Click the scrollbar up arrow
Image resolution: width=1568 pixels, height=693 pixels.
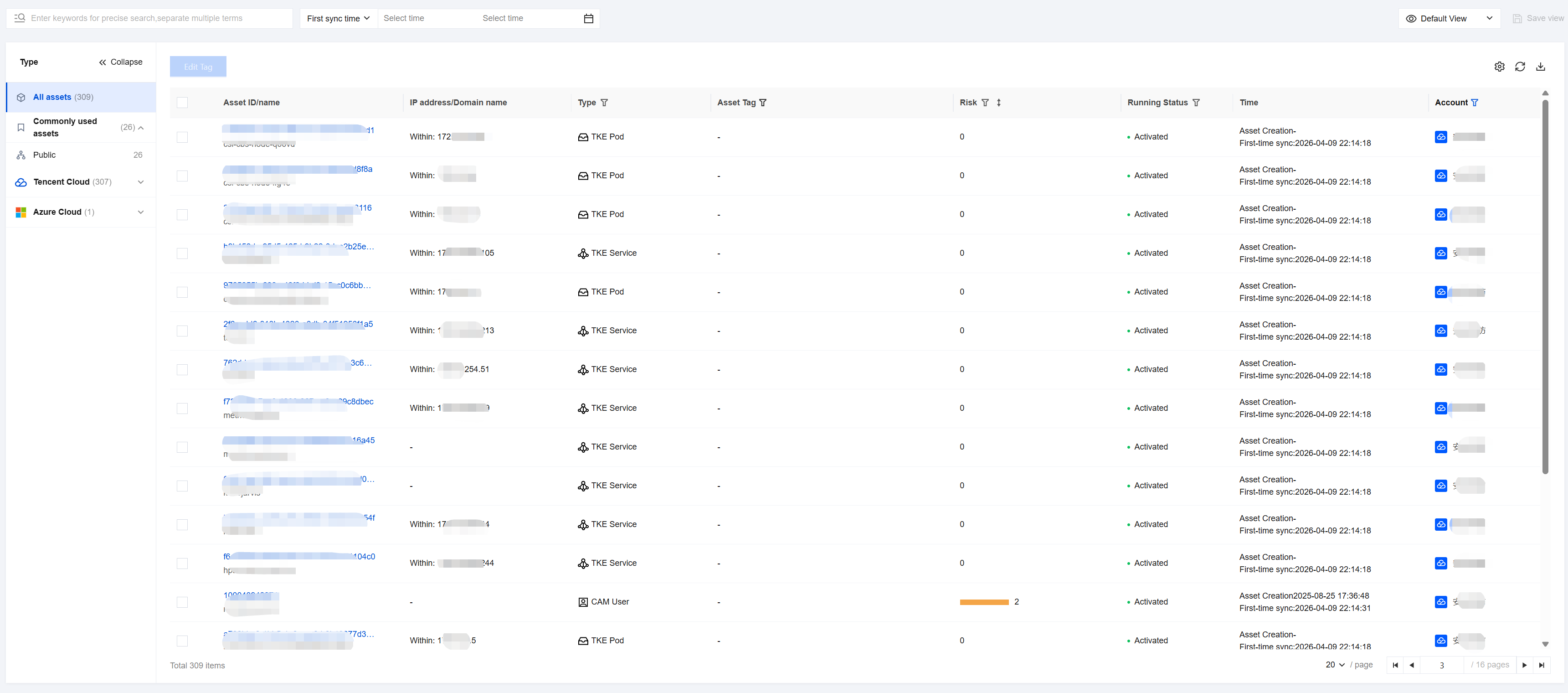(x=1545, y=93)
